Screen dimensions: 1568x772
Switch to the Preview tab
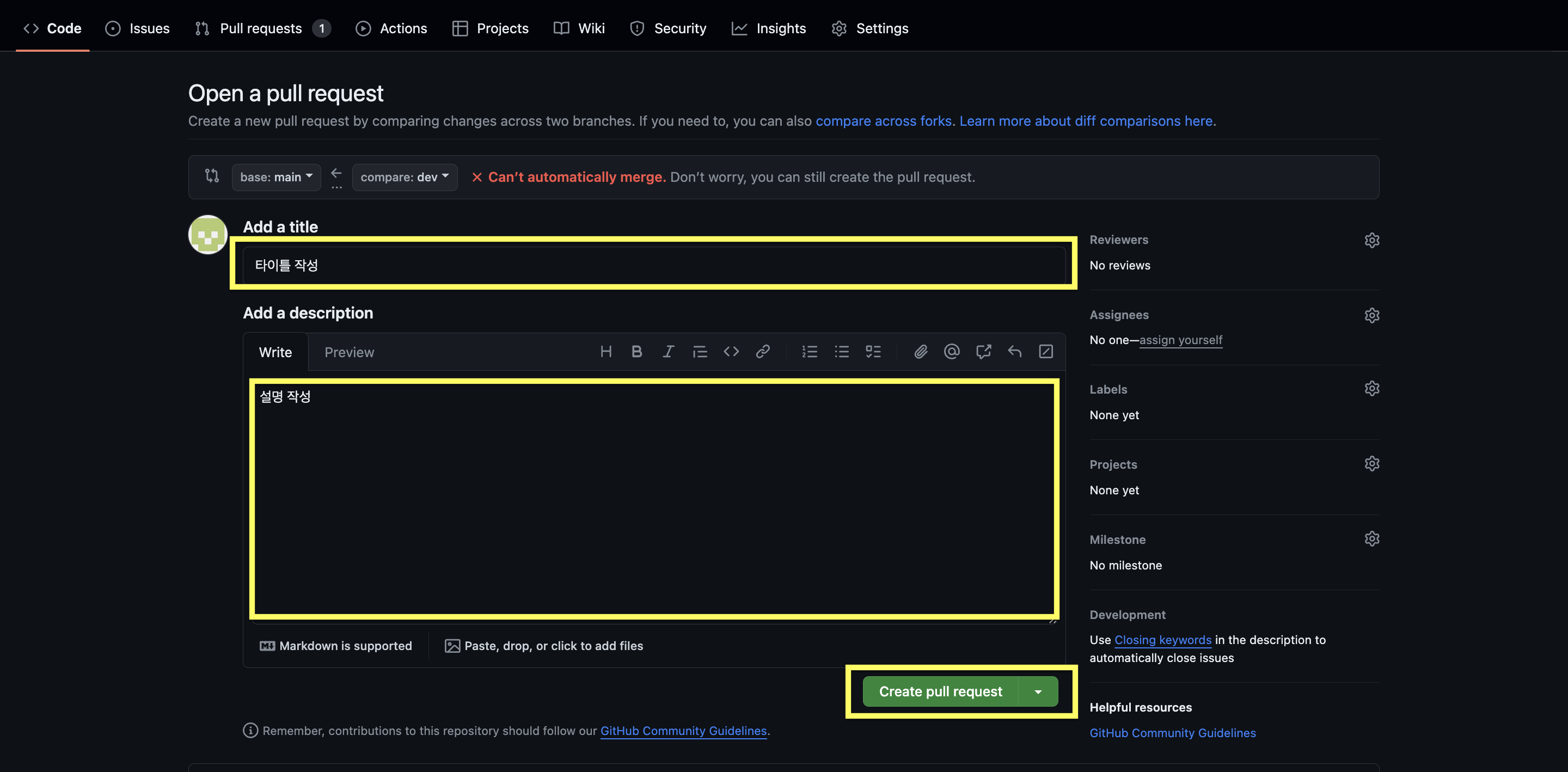coord(349,352)
